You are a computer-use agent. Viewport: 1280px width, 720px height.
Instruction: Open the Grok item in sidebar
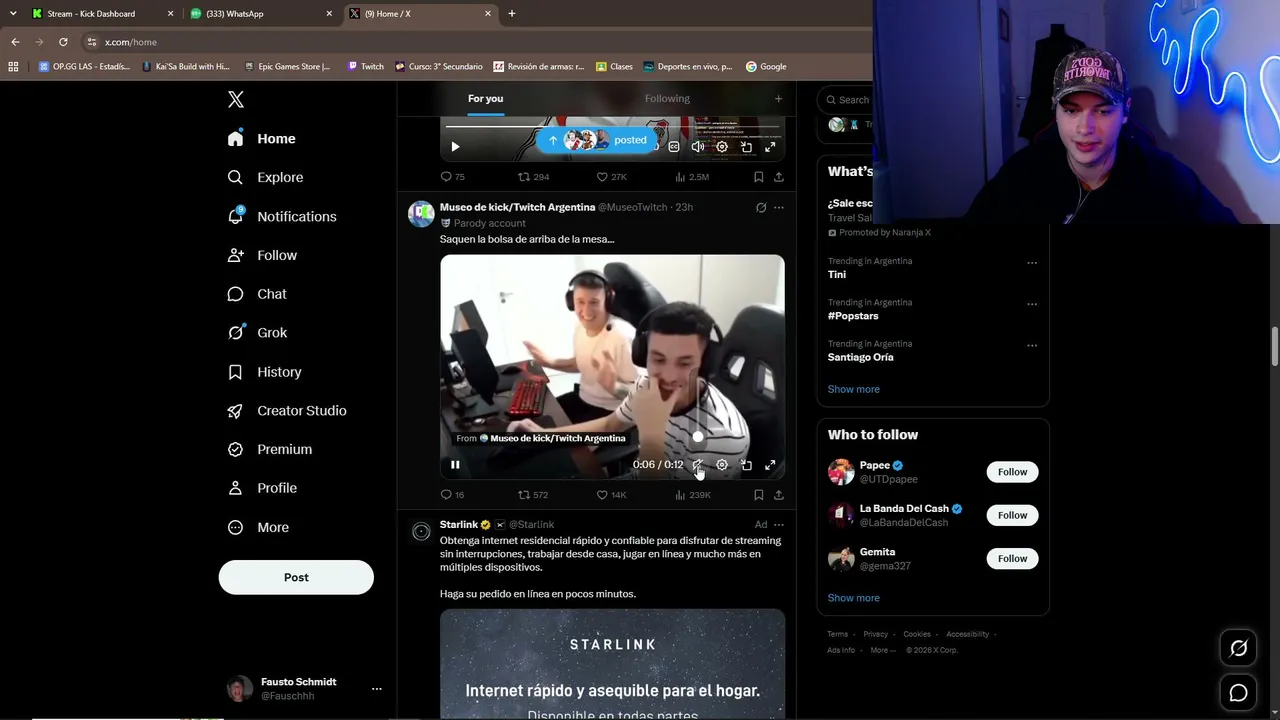(257, 333)
